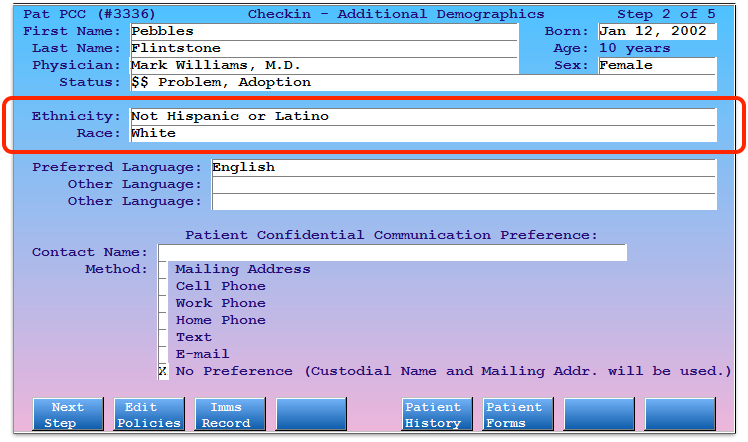Screen dimensions: 748x442
Task: Open Edit Policies
Action: 149,414
